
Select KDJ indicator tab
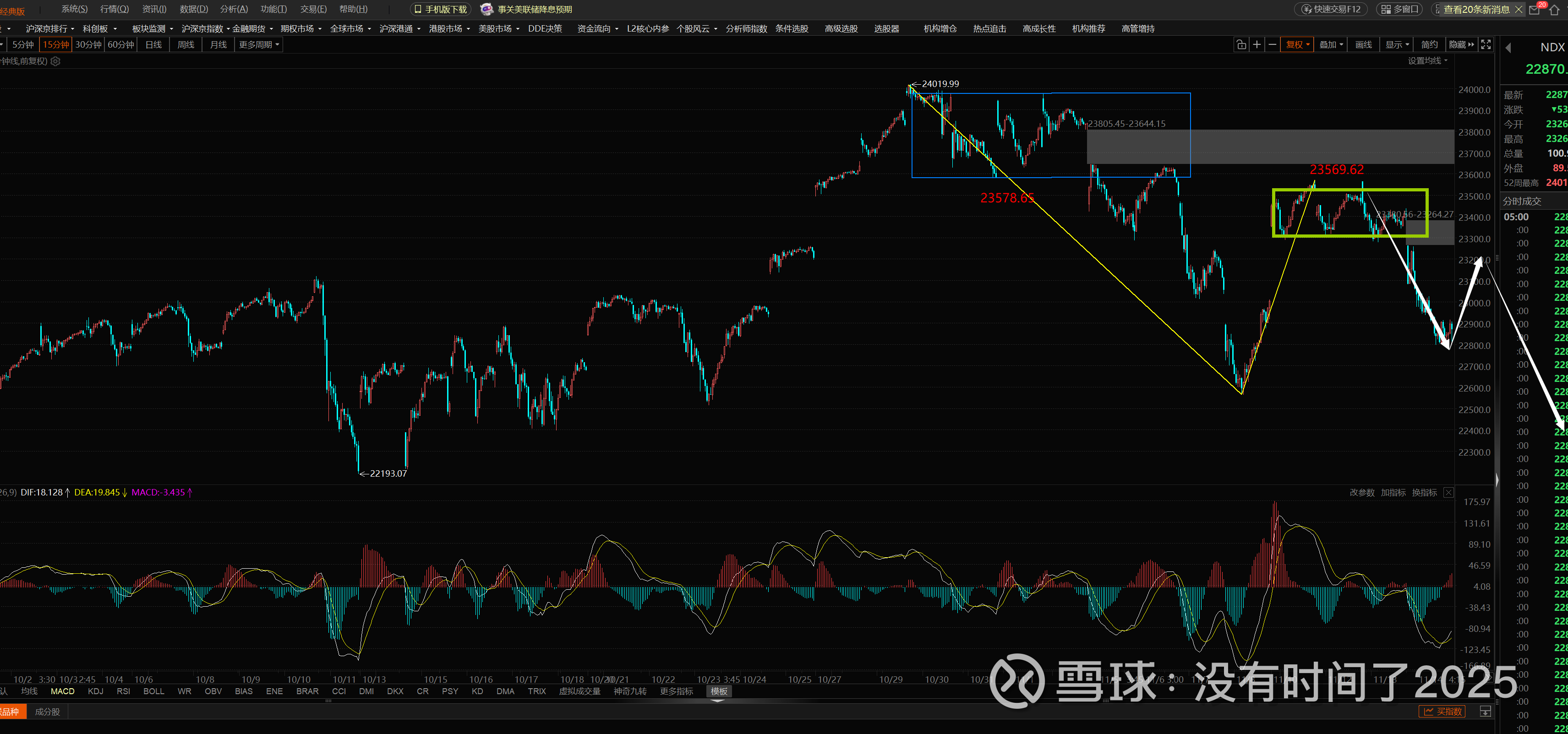[96, 691]
